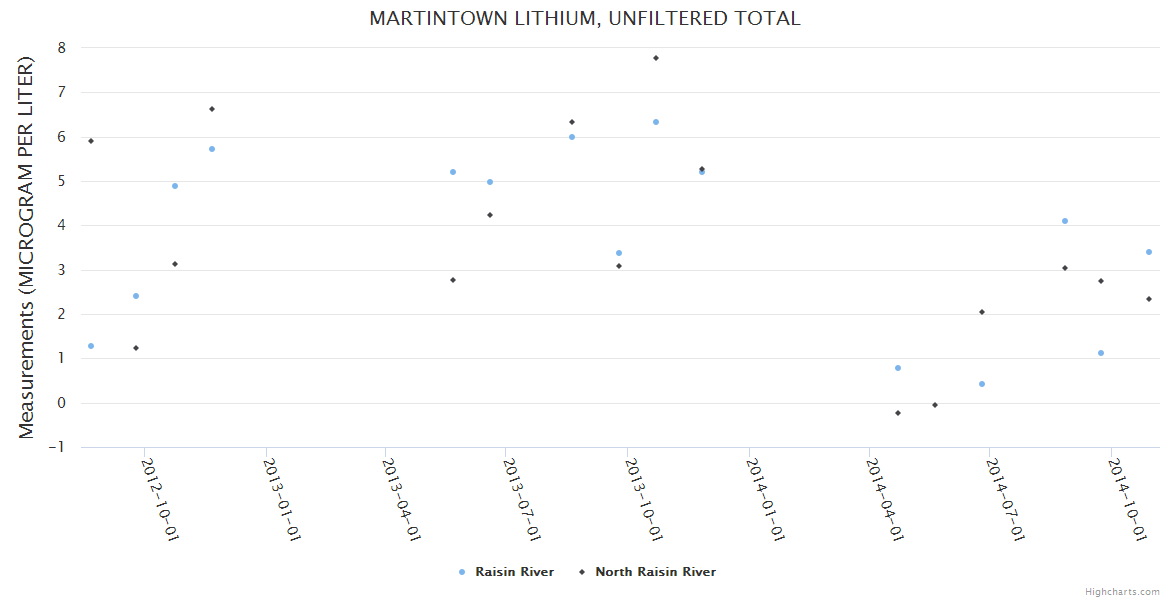The width and height of the screenshot is (1170, 600).
Task: Select the North Raisin River point below zero
Action: [898, 413]
